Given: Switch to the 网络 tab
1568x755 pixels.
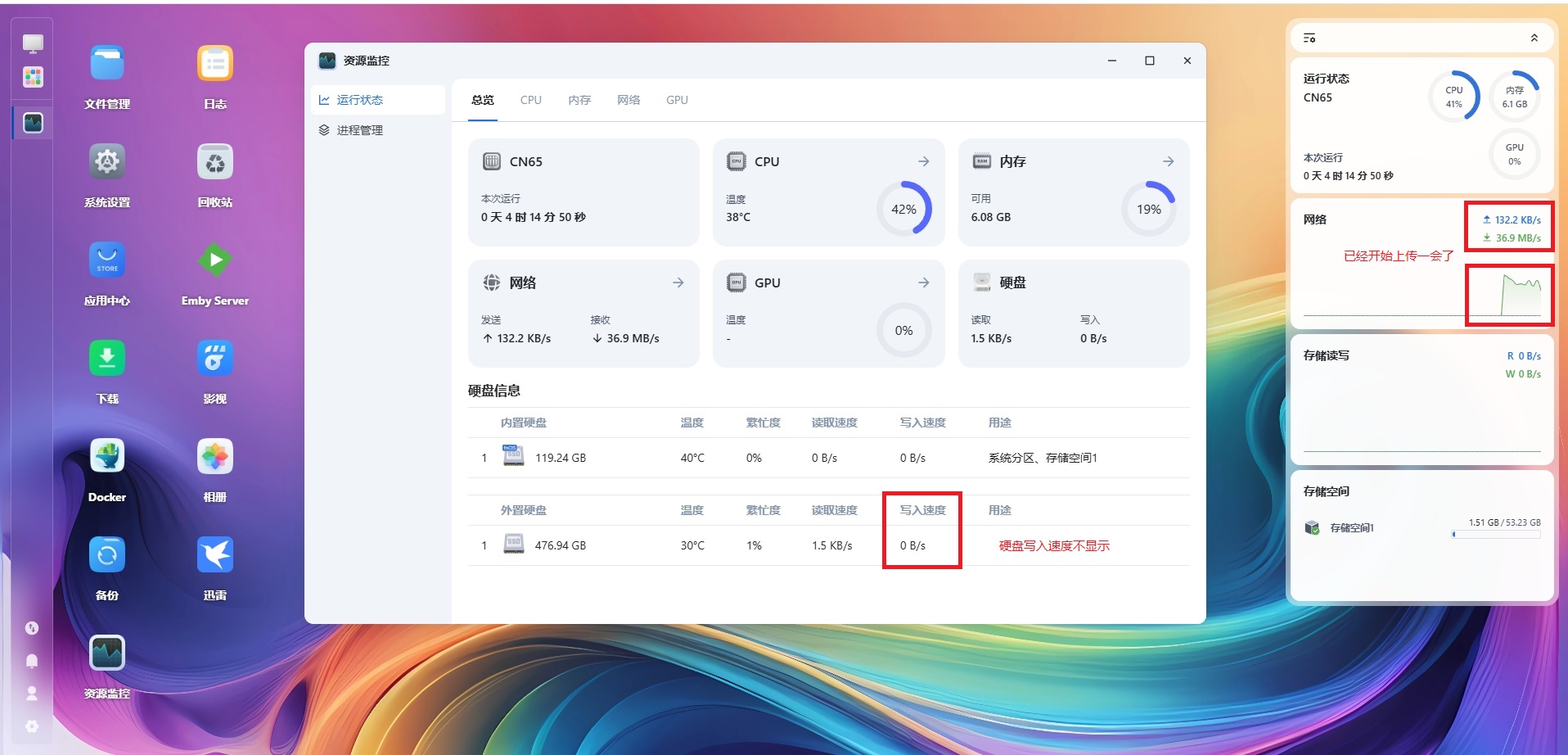Looking at the screenshot, I should coord(629,100).
